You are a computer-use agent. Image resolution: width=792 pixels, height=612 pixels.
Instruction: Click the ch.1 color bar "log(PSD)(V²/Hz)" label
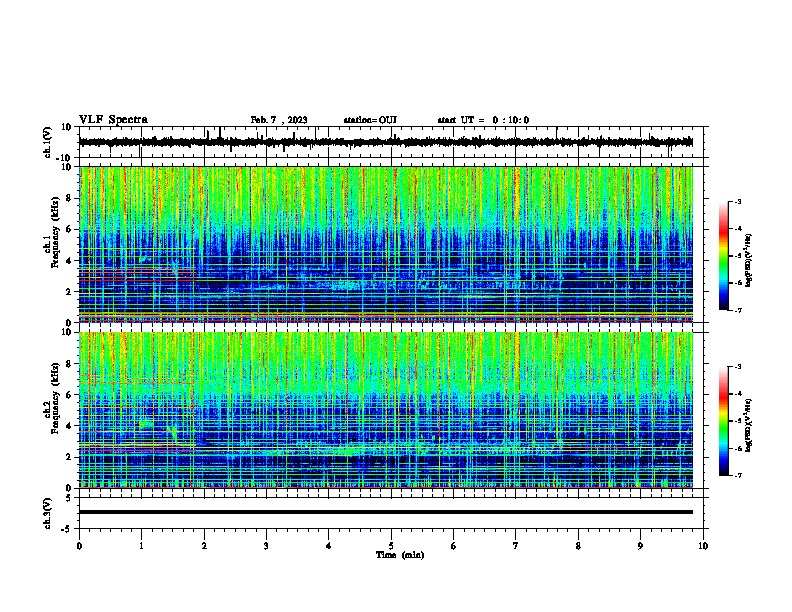click(x=748, y=260)
